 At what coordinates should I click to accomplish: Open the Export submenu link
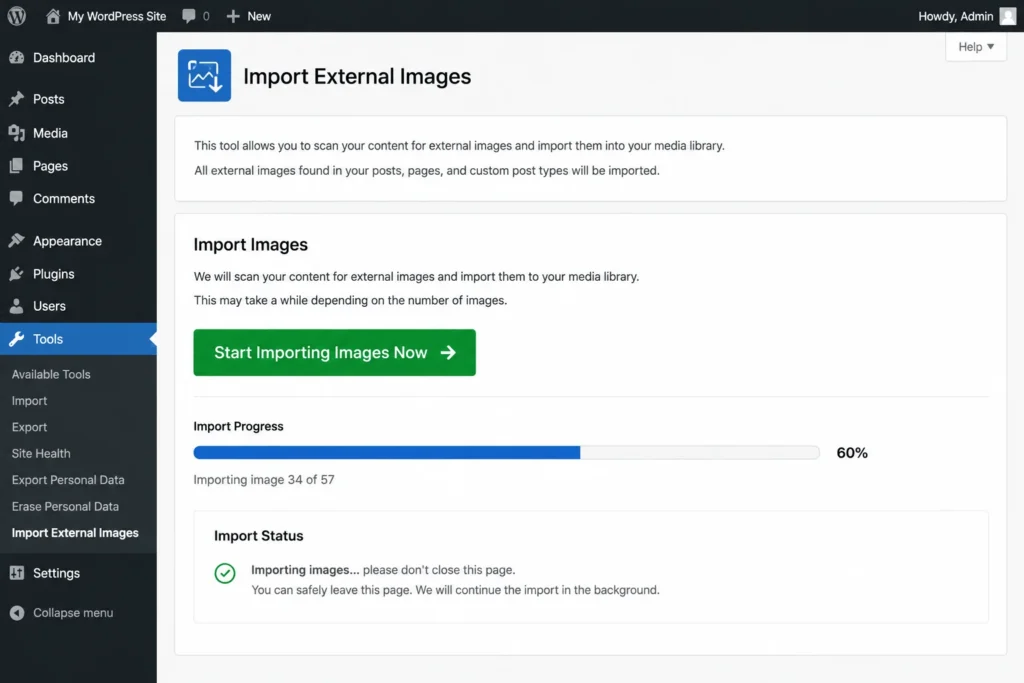tap(29, 427)
